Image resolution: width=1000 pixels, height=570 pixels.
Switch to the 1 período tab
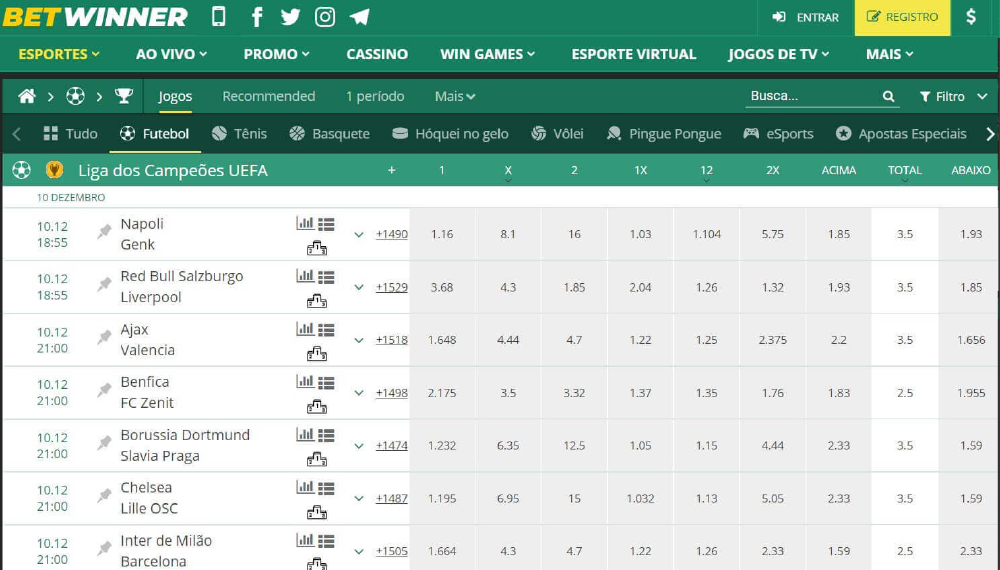click(375, 96)
